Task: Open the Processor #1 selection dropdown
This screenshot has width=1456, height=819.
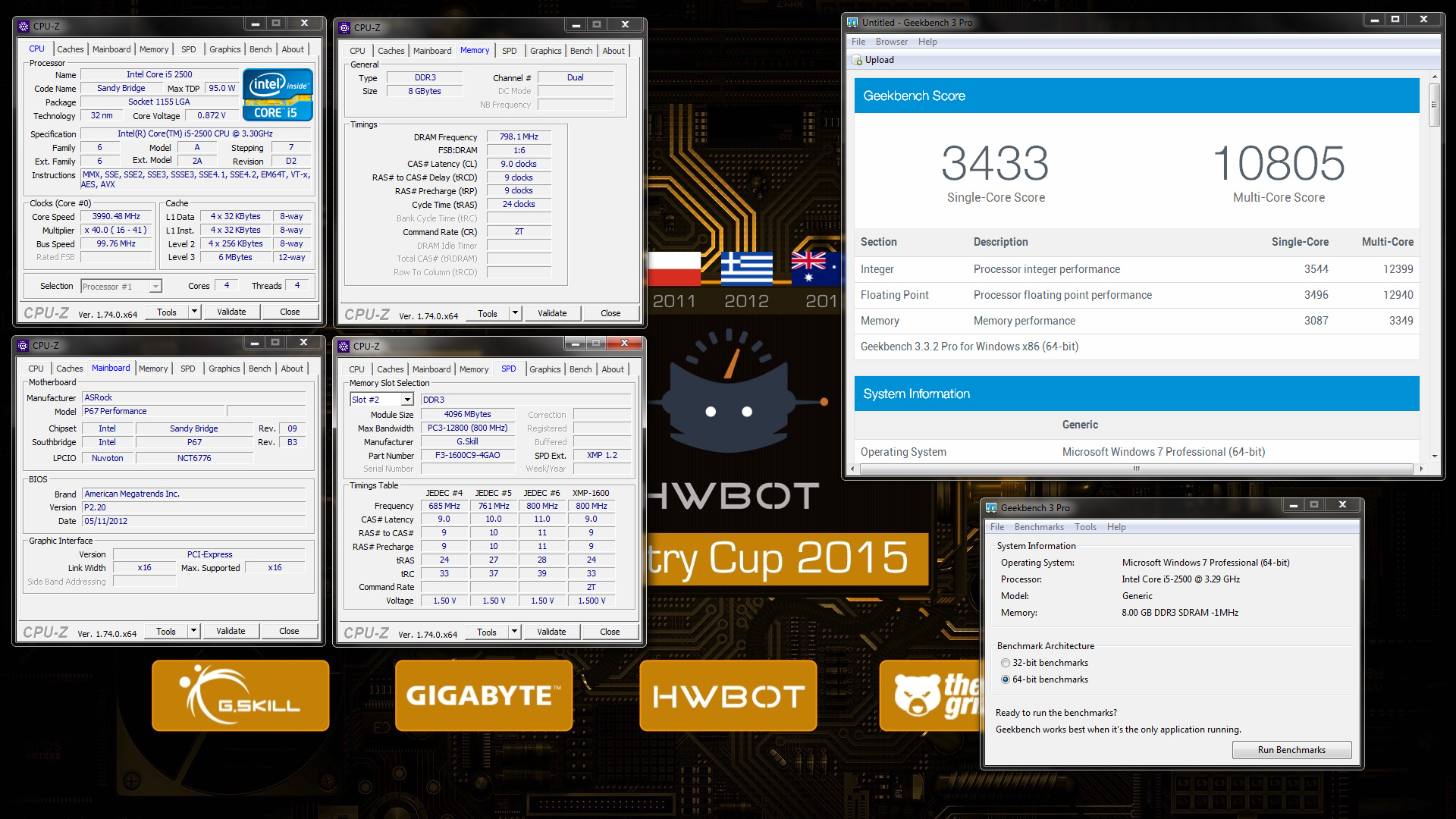Action: pyautogui.click(x=155, y=287)
